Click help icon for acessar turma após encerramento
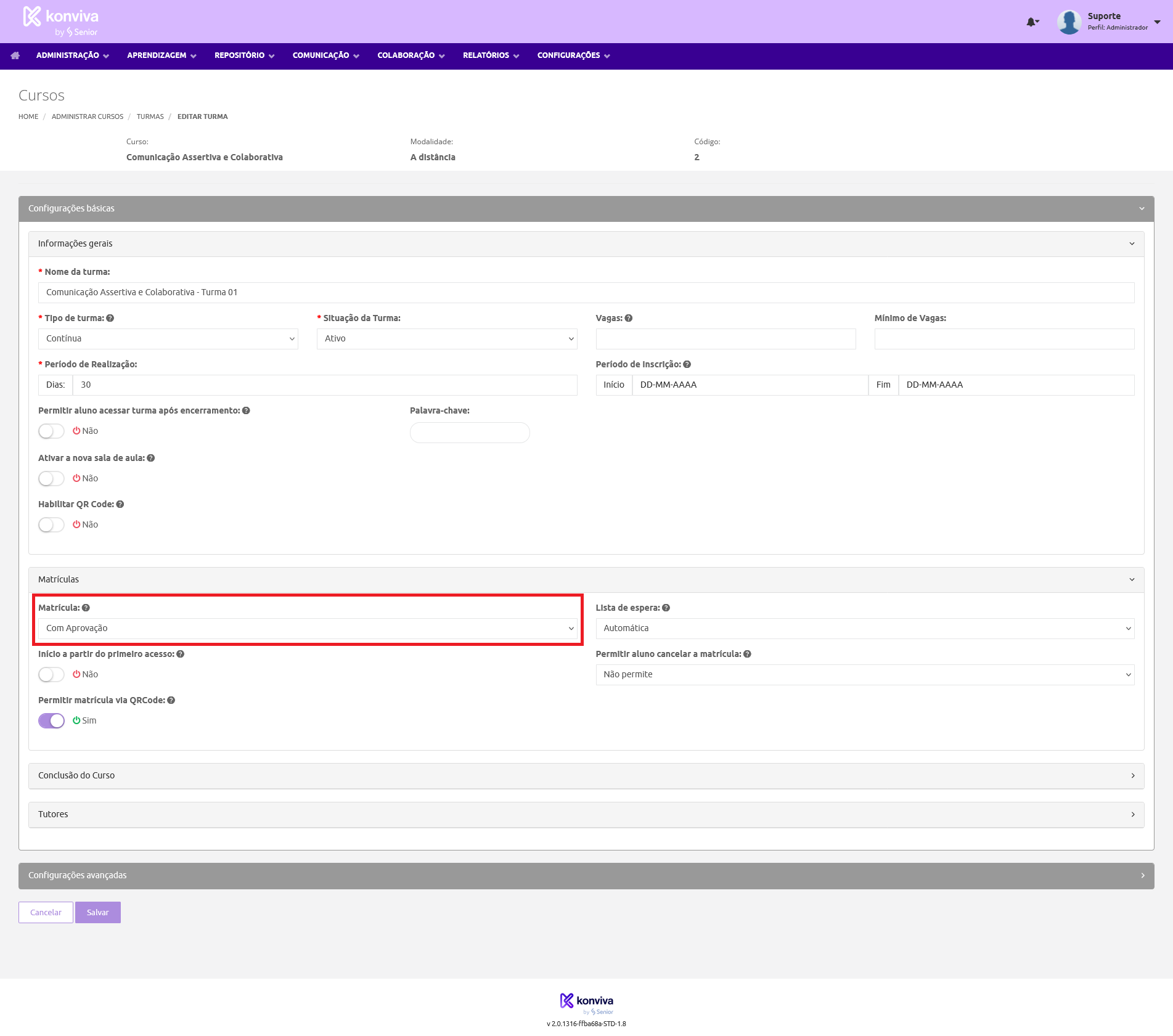This screenshot has width=1173, height=1036. coord(246,410)
